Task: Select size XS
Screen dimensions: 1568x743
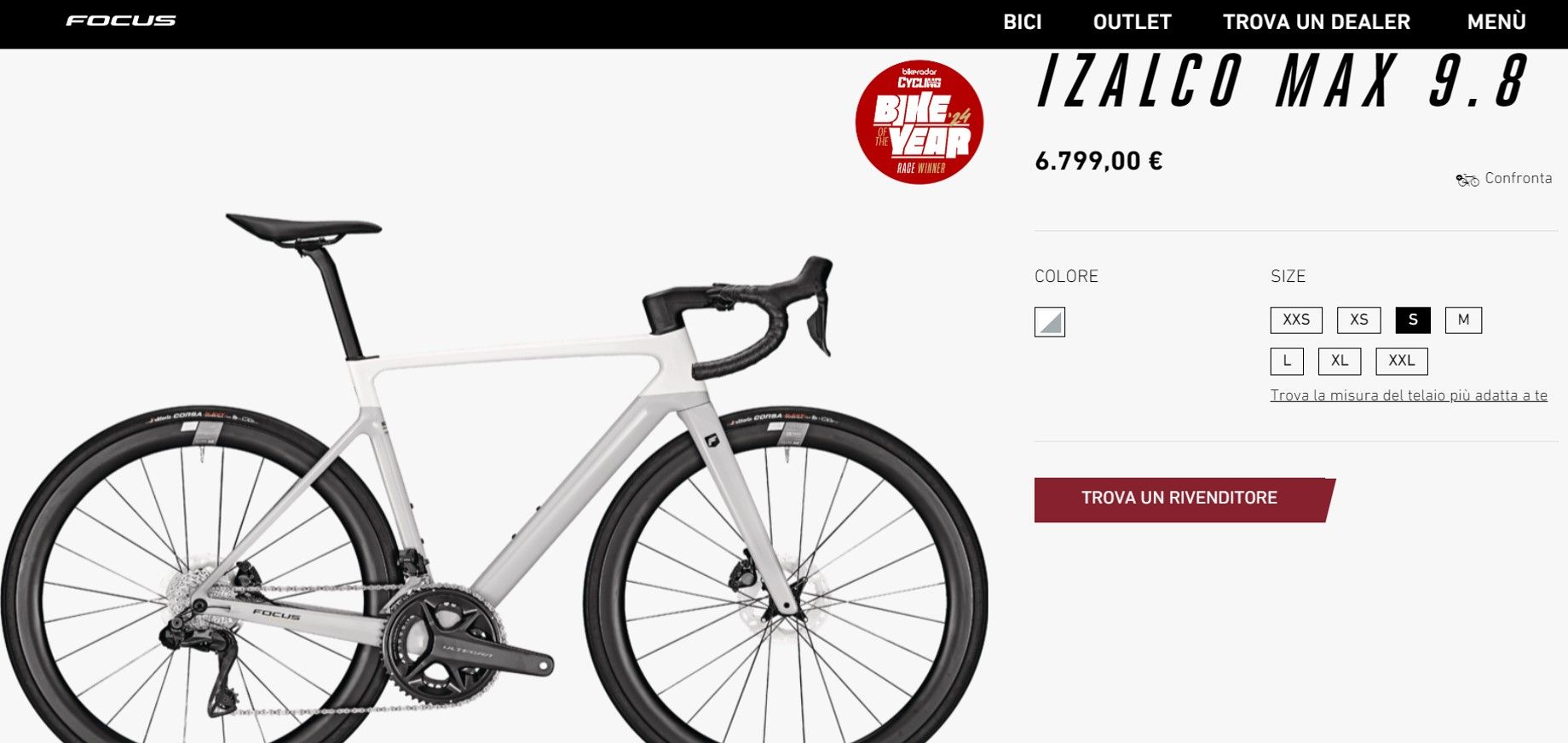Action: click(1359, 320)
